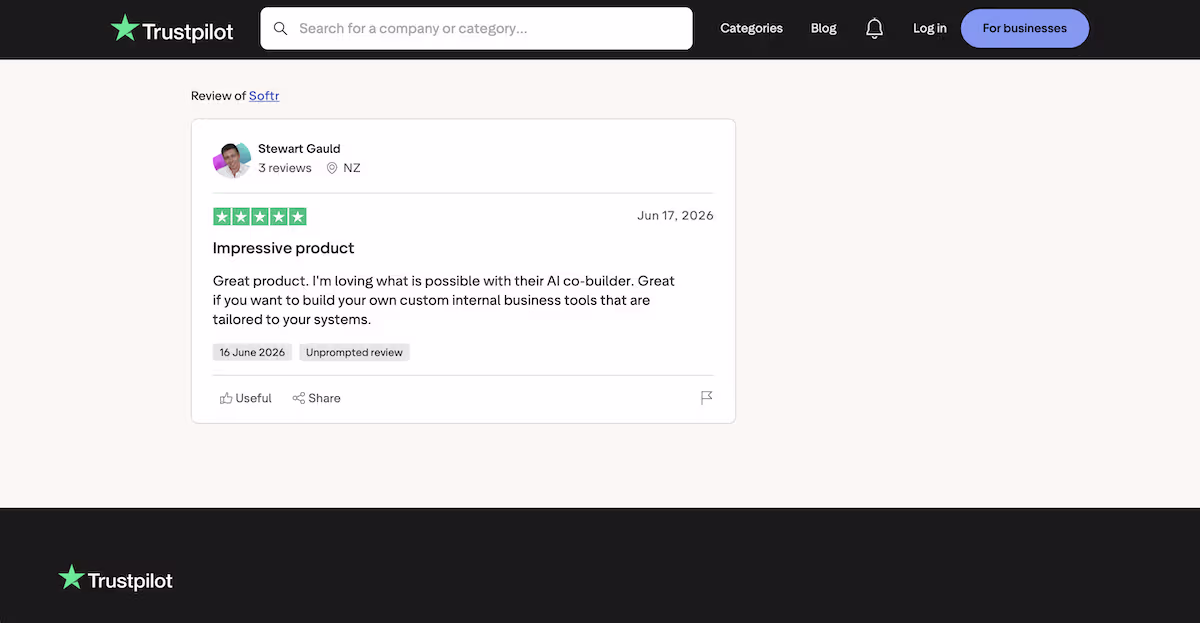The width and height of the screenshot is (1200, 623).
Task: Click the Trustpilot logo in header
Action: tap(172, 29)
